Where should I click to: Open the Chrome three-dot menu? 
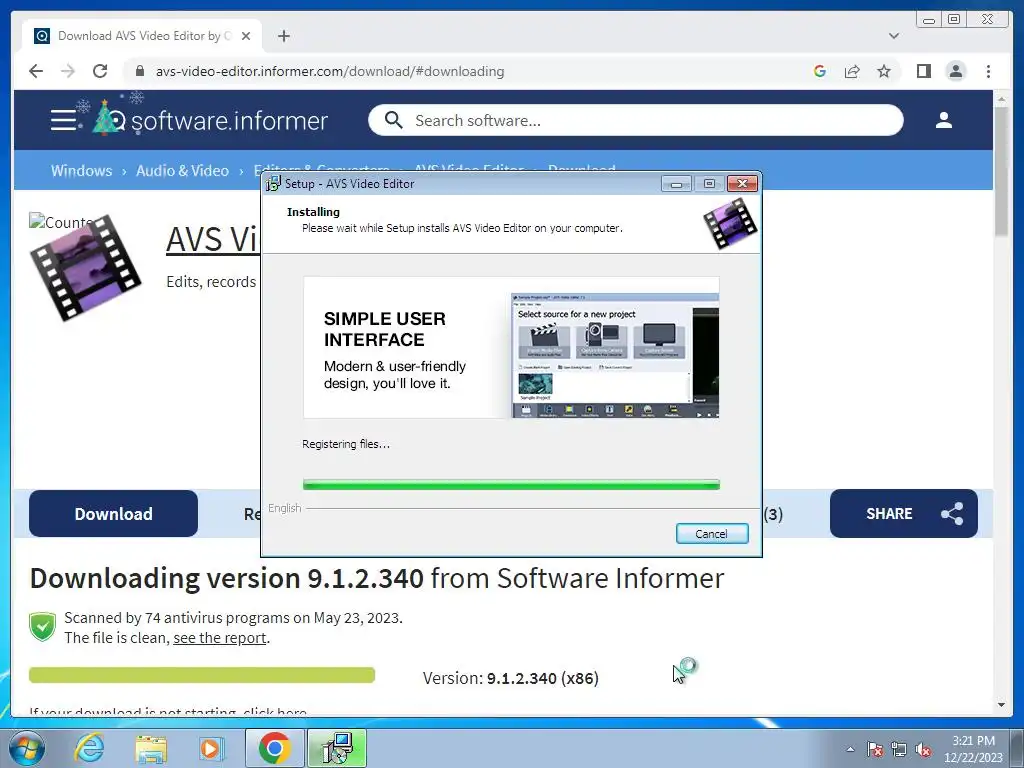point(988,71)
